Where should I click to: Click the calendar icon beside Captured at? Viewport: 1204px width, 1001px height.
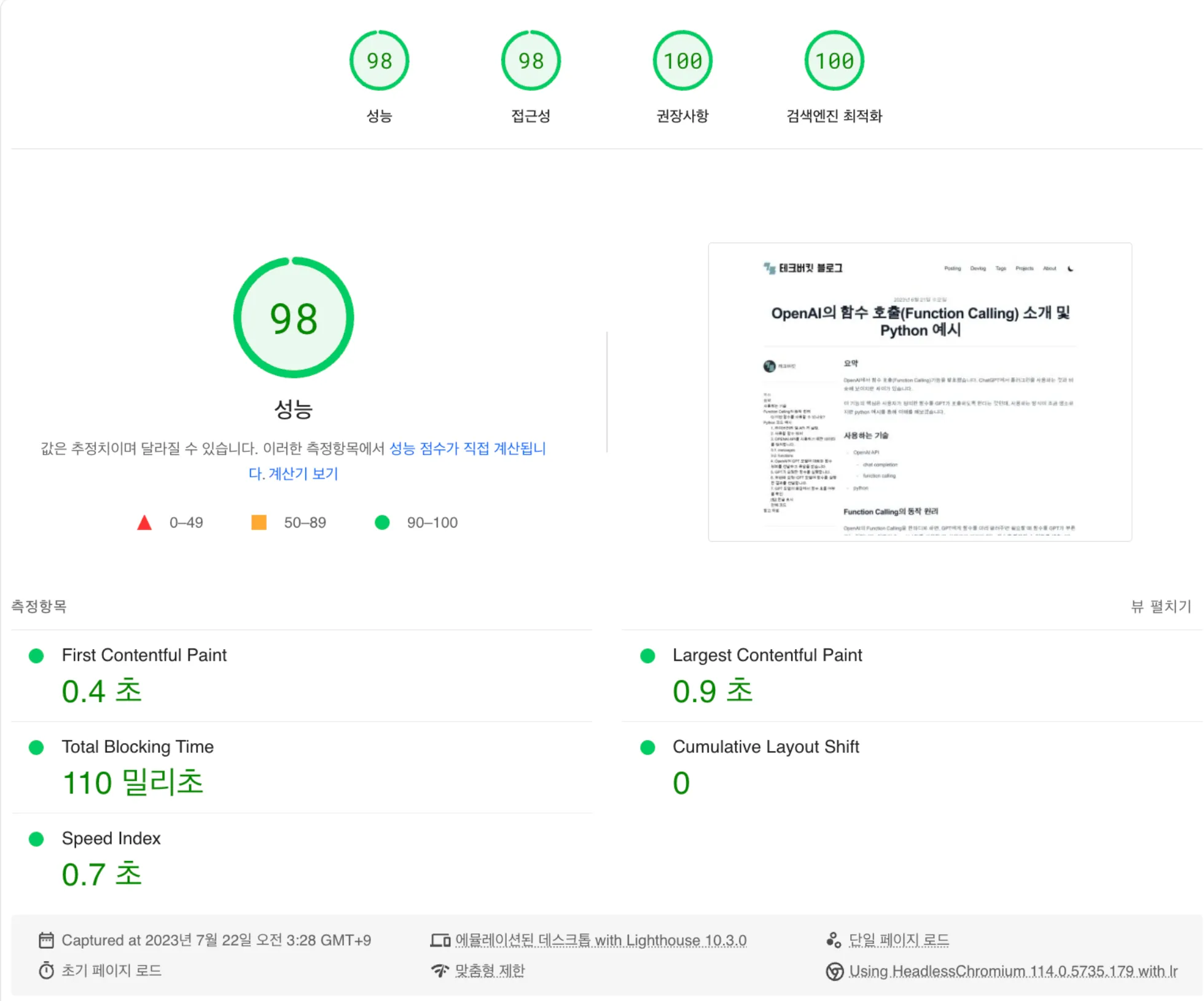(46, 940)
